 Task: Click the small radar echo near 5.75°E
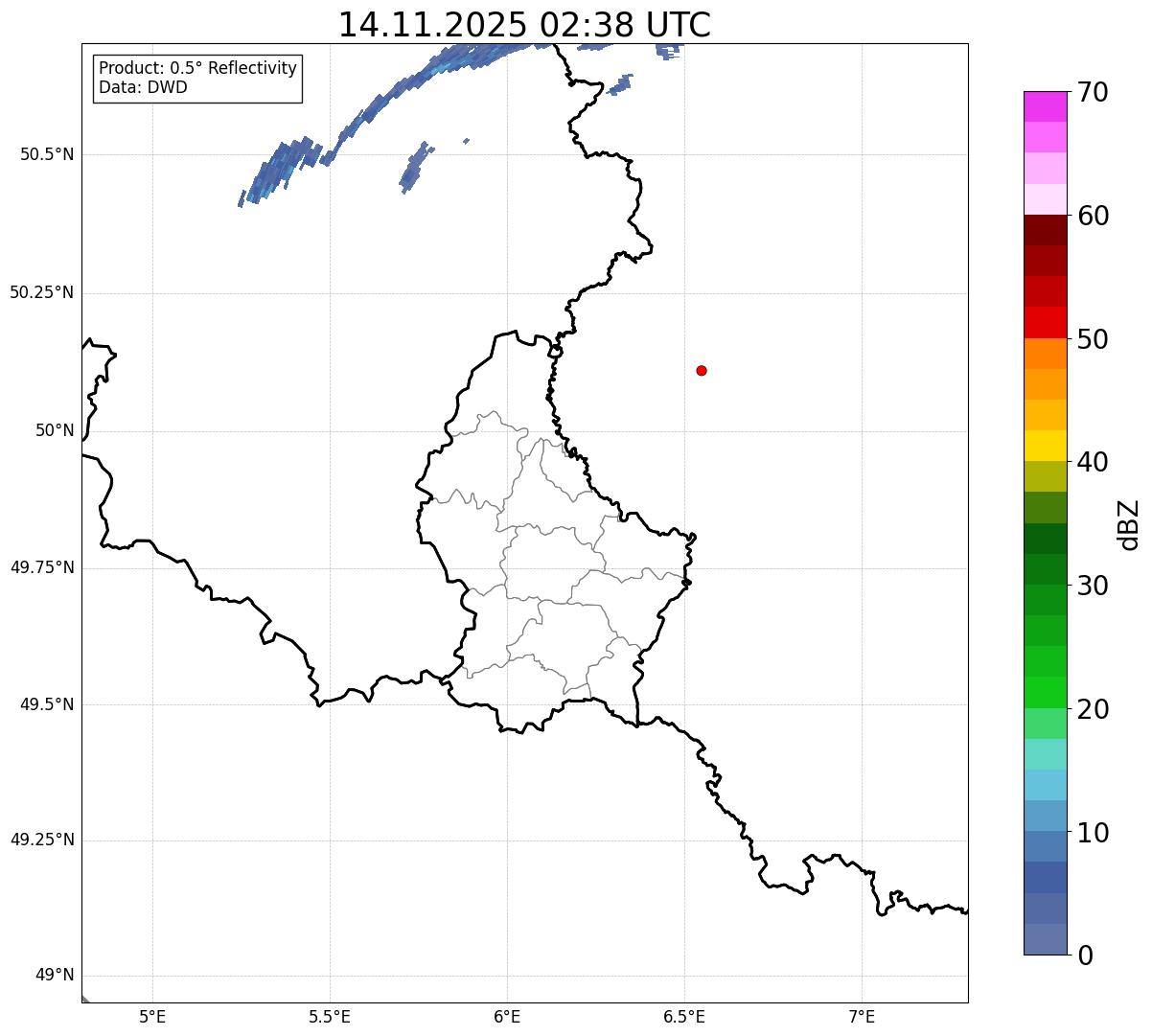[x=416, y=167]
